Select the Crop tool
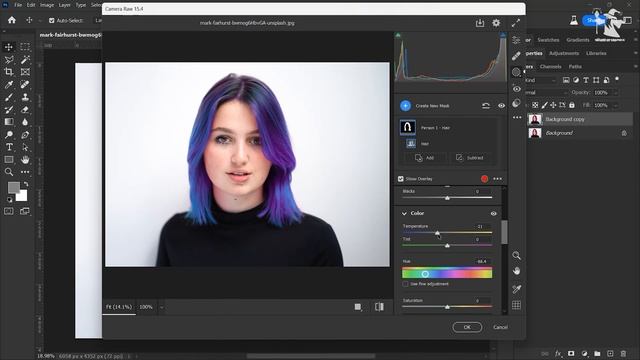This screenshot has width=640, height=360. coord(9,72)
